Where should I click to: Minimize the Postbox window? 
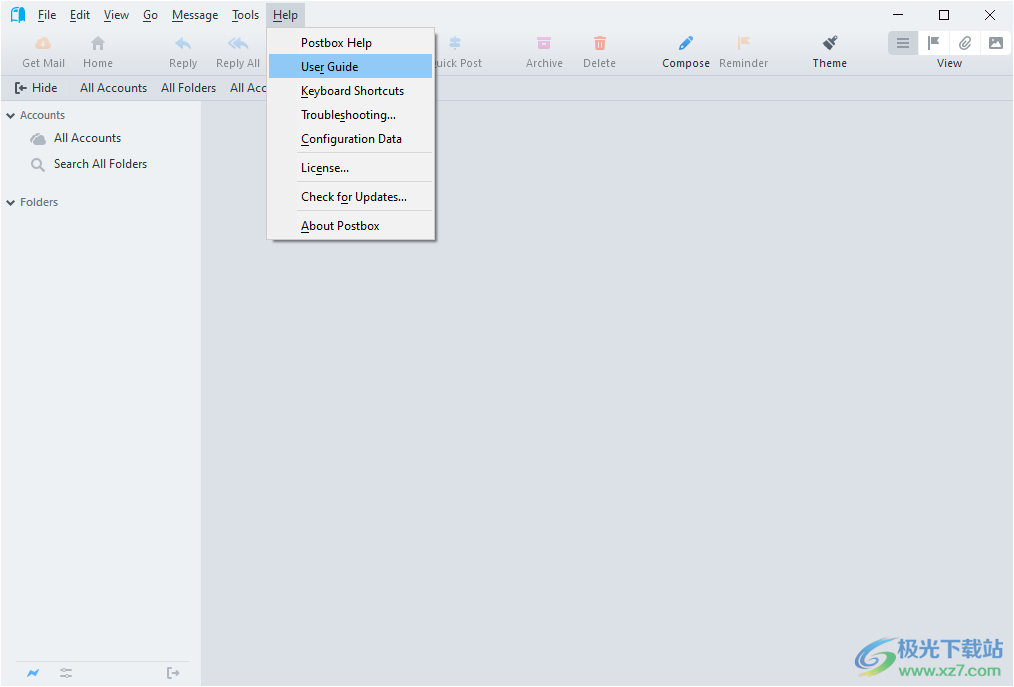coord(898,15)
